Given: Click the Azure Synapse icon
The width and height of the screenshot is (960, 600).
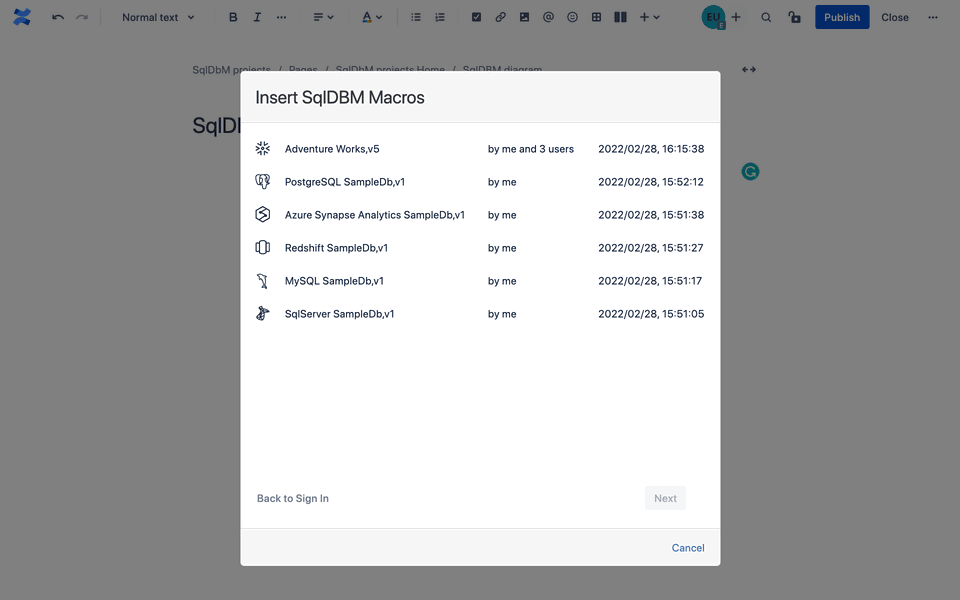Looking at the screenshot, I should point(263,214).
